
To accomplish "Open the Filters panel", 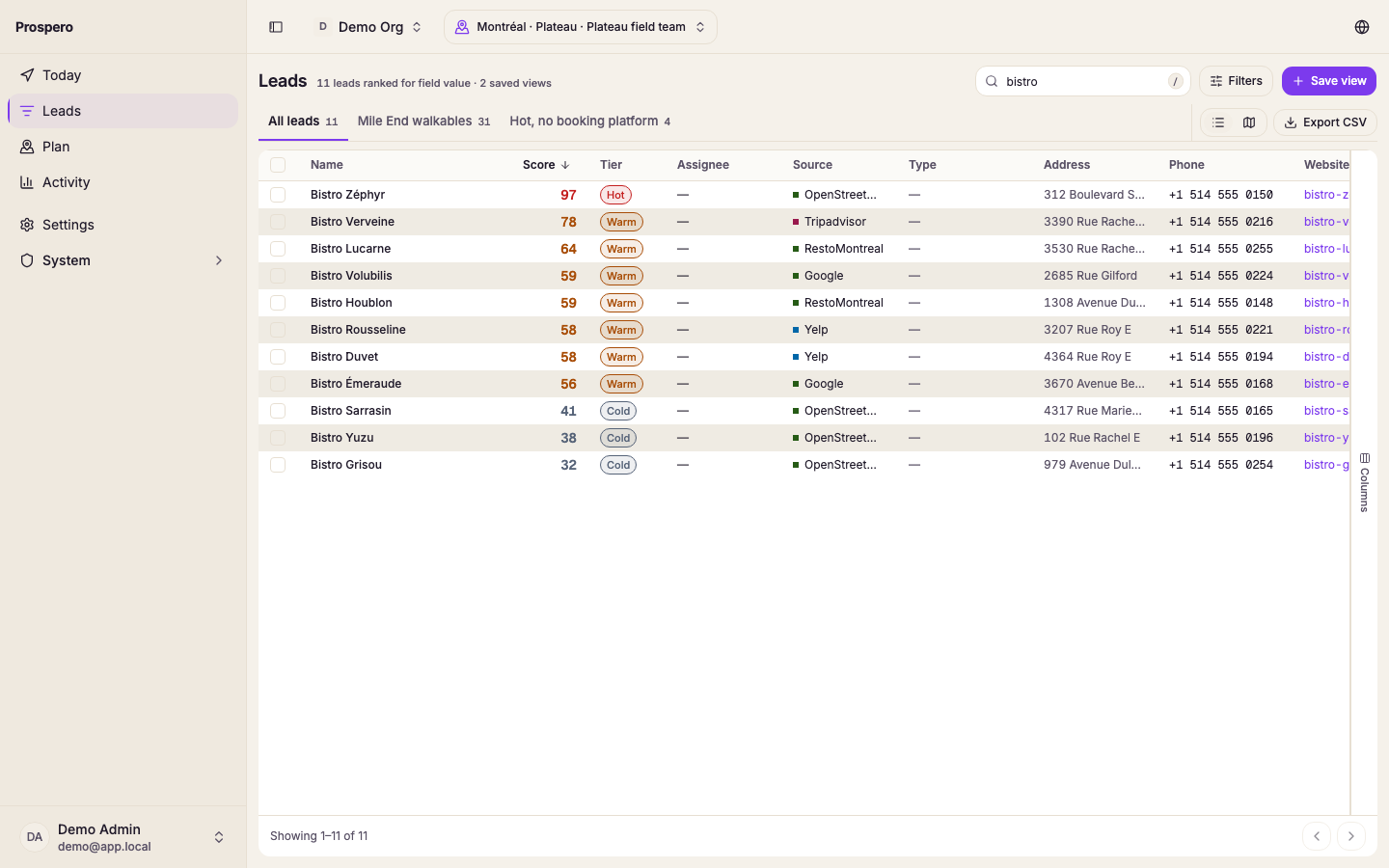I will [1236, 81].
